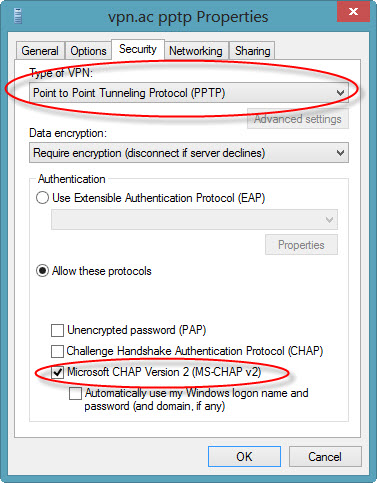Select the Security tab
The width and height of the screenshot is (377, 483).
point(138,49)
